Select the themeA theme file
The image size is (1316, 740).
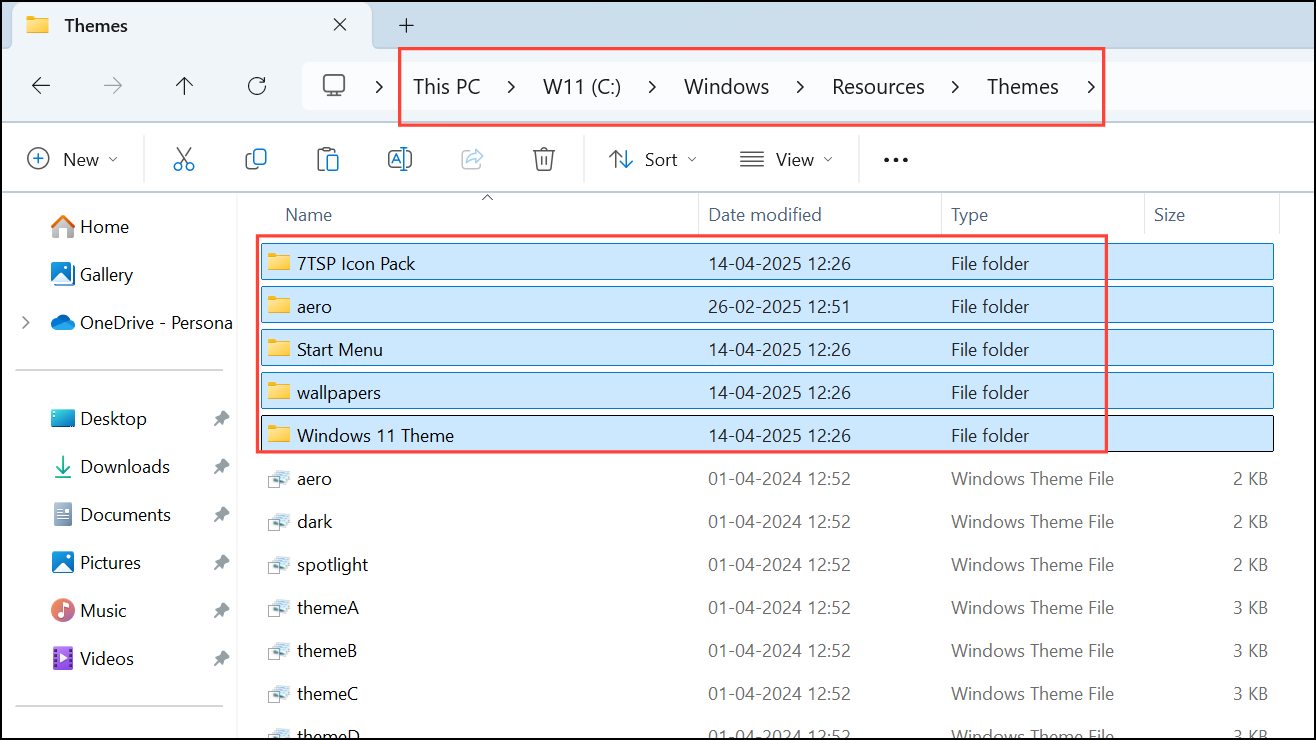point(767,608)
